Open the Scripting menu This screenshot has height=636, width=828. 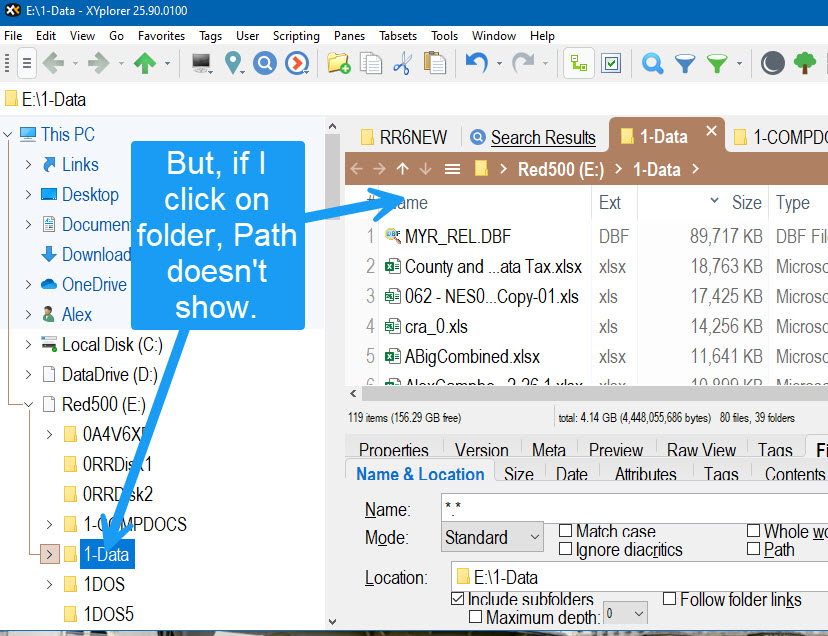click(296, 36)
